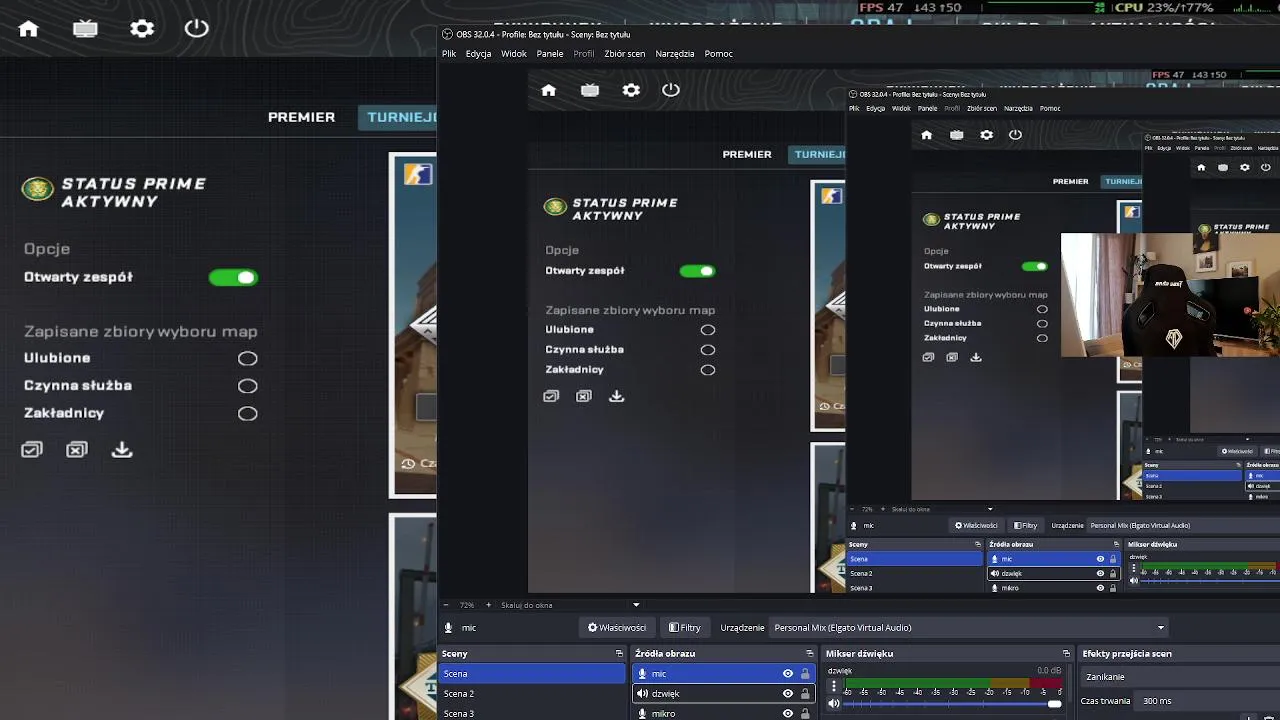1280x720 pixels.
Task: Select Scena 2 in the scenes list
Action: pyautogui.click(x=533, y=694)
